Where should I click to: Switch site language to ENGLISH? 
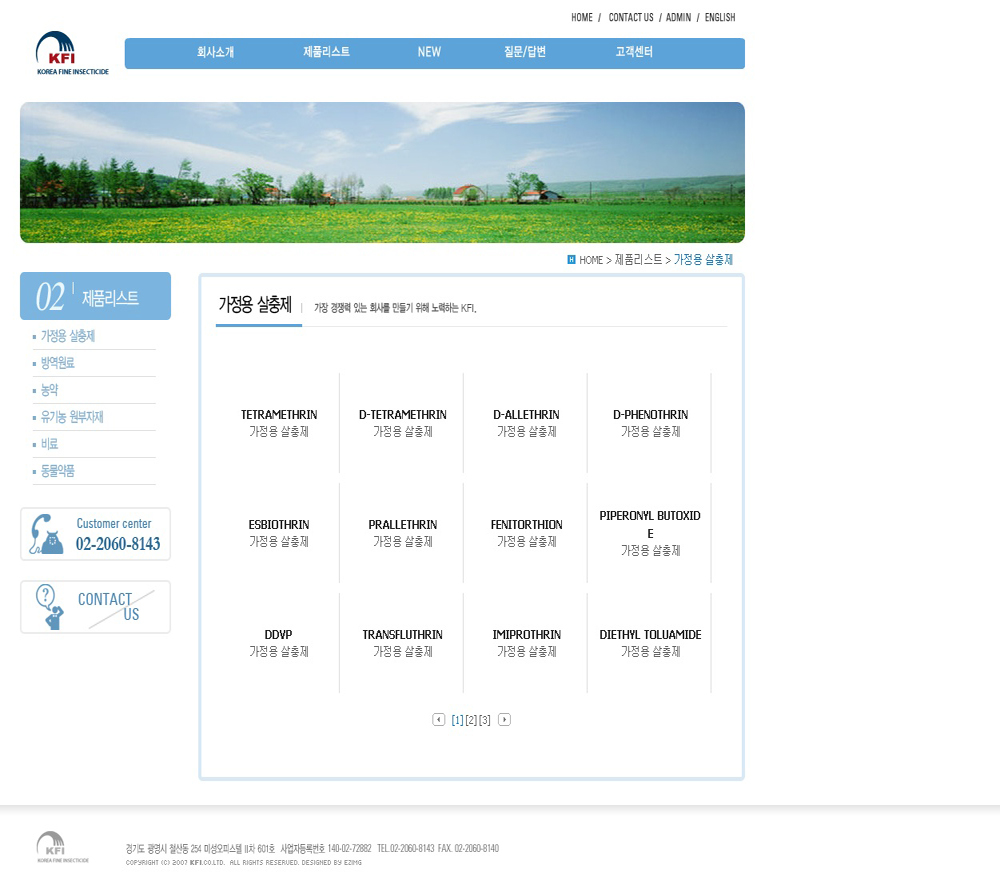719,17
